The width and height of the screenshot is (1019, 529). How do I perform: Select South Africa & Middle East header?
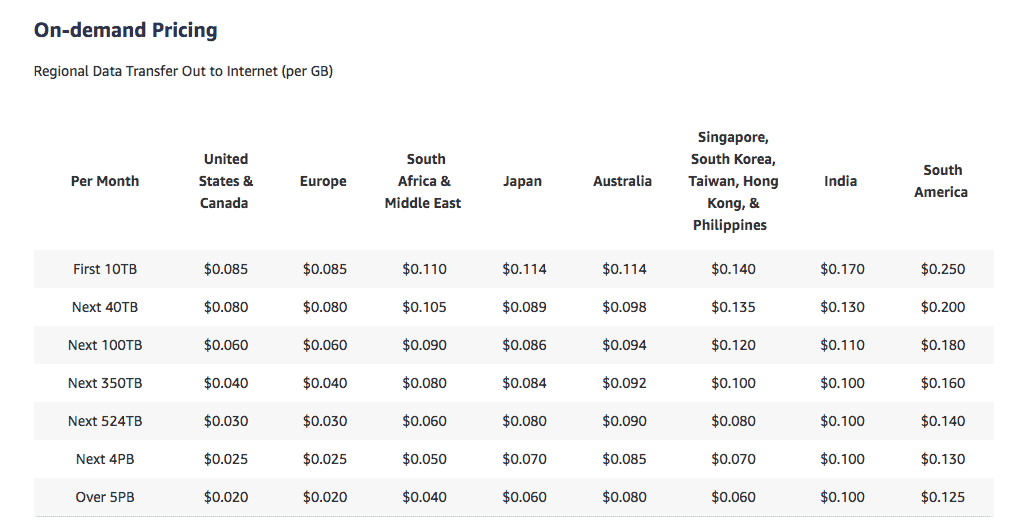click(423, 181)
